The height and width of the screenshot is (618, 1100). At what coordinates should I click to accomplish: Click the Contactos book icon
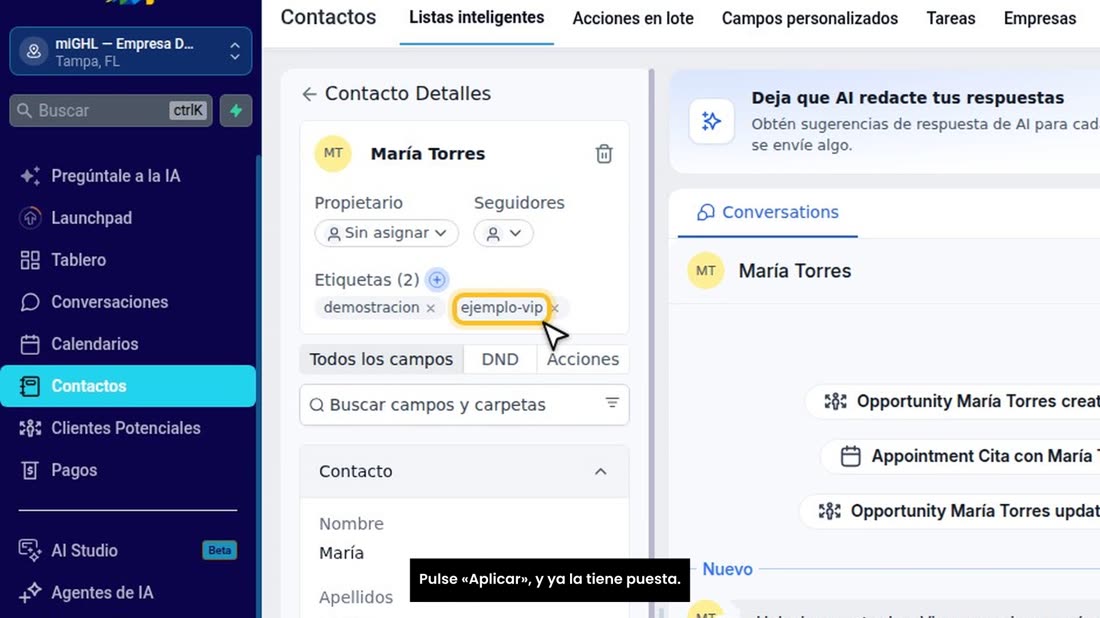29,386
